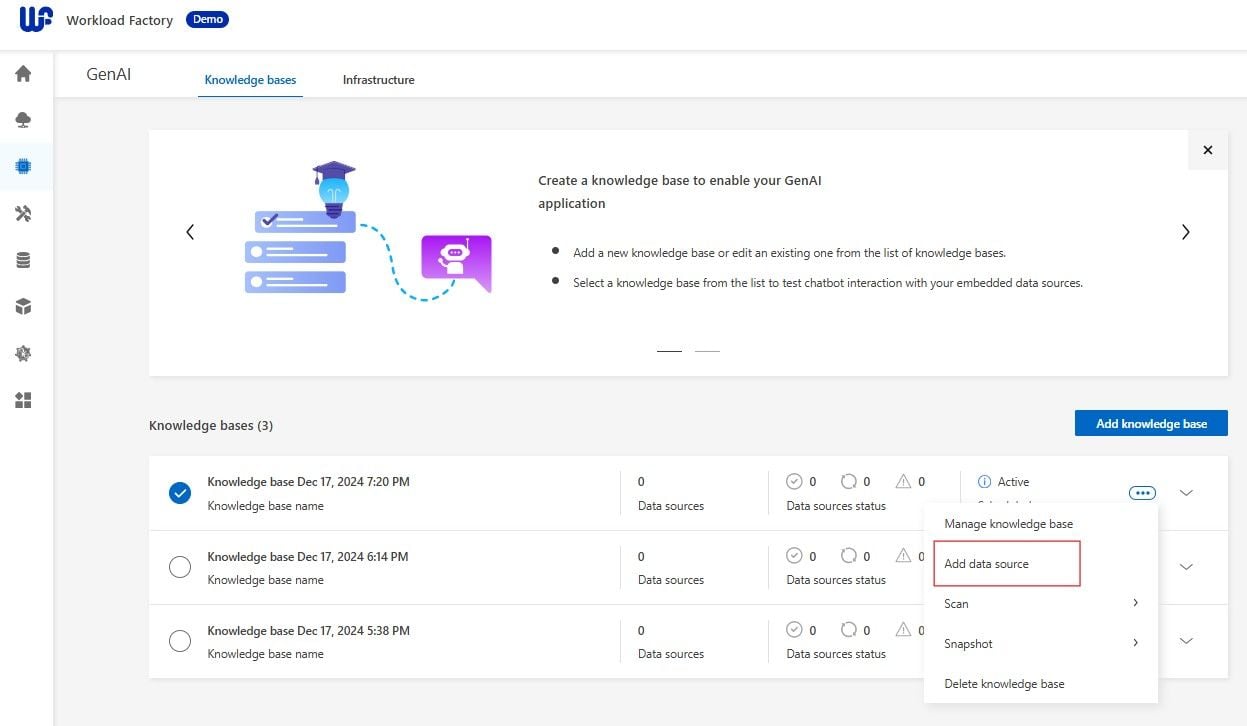This screenshot has width=1247, height=726.
Task: Click the success check status icon, 5:38 PM row
Action: tap(795, 630)
